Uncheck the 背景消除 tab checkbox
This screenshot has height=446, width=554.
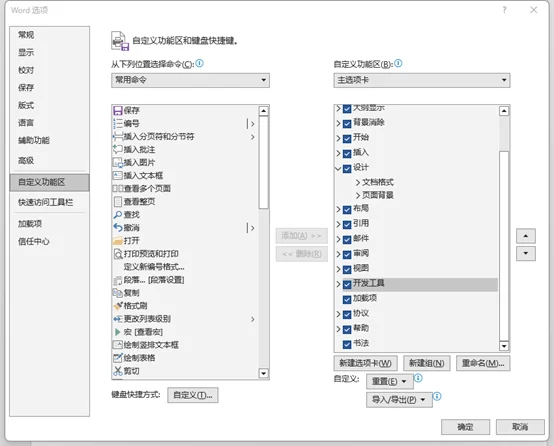347,124
